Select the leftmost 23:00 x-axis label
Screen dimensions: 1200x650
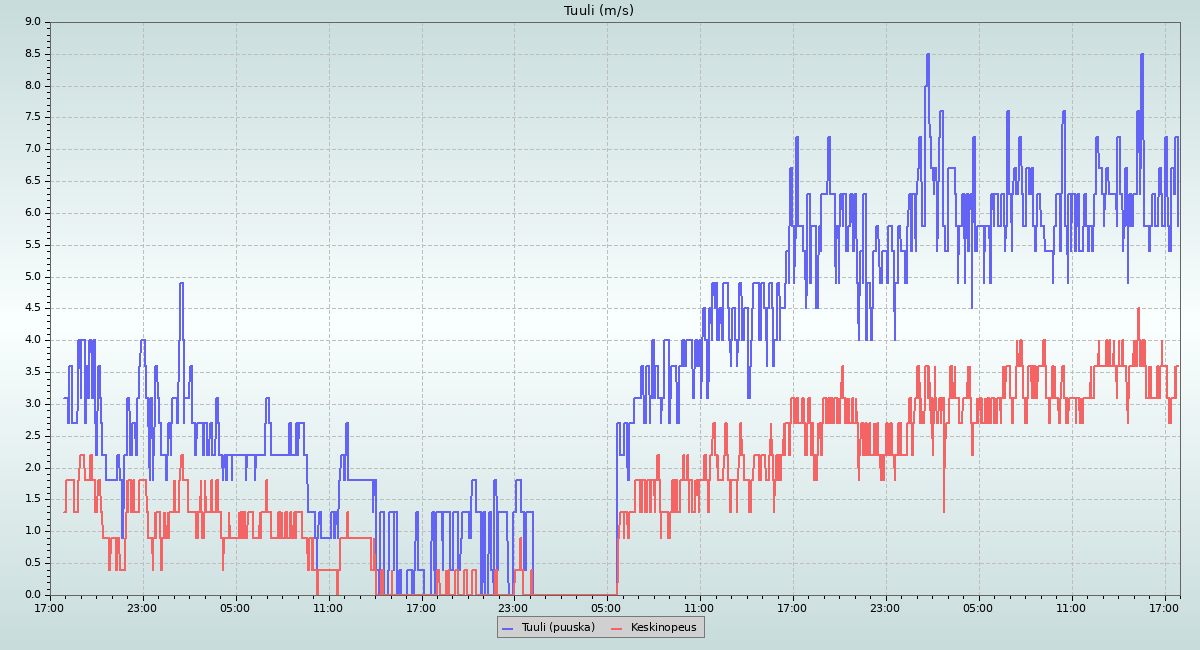click(x=143, y=607)
